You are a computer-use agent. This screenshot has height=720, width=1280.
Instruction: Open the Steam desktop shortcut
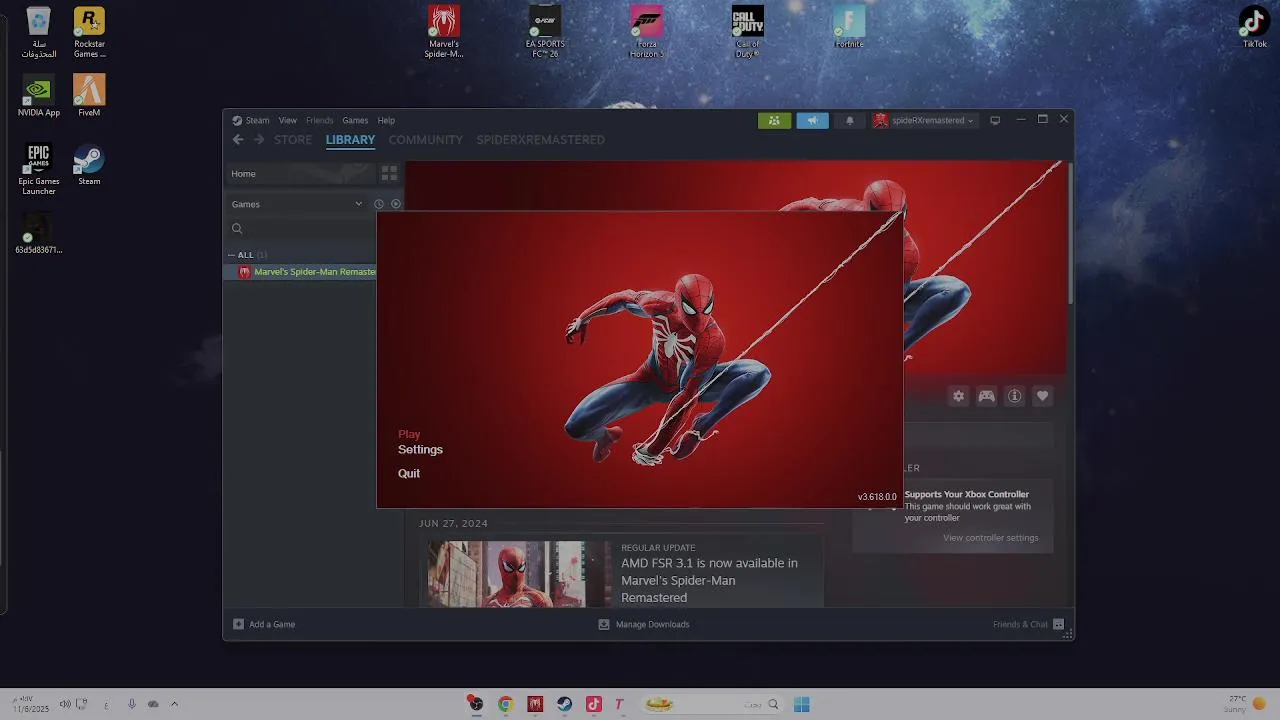point(89,165)
